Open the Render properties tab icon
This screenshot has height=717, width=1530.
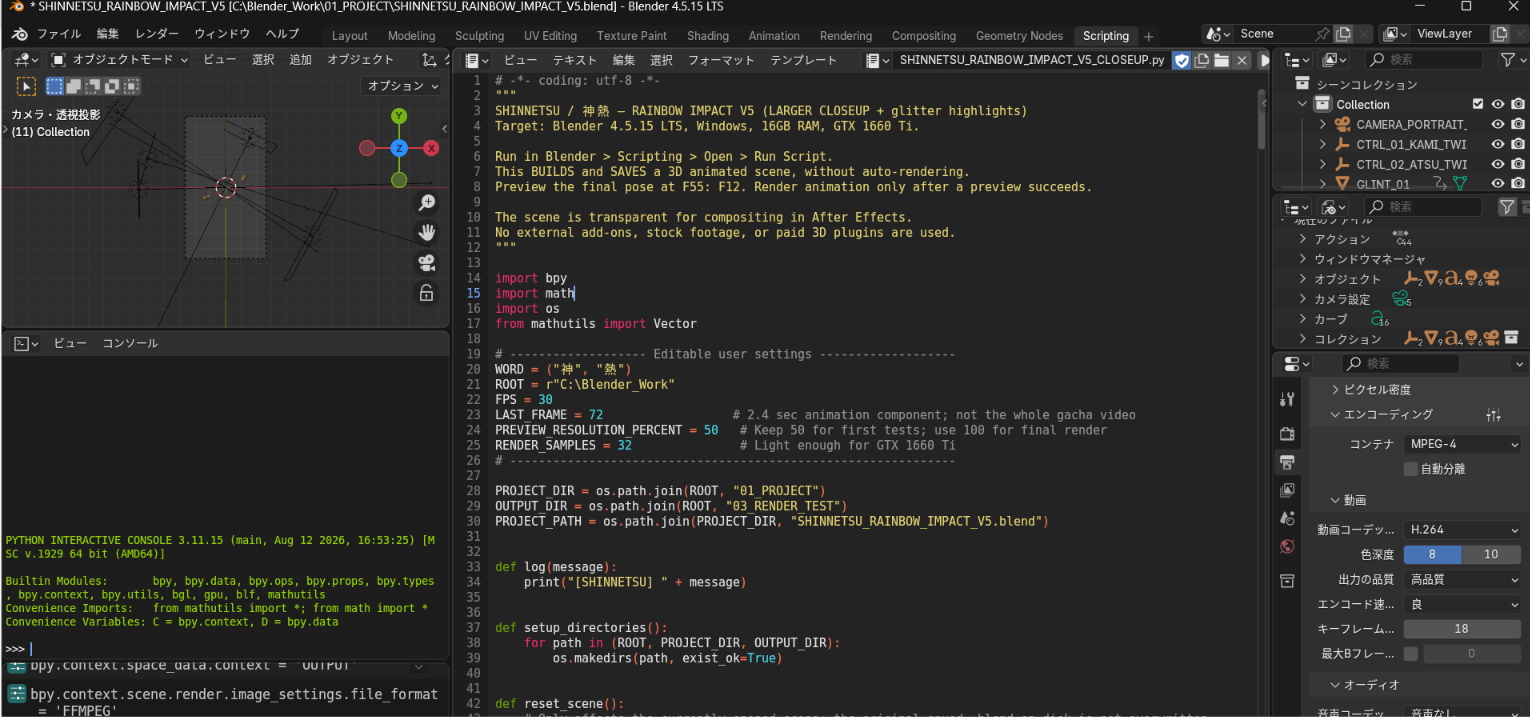click(1287, 433)
